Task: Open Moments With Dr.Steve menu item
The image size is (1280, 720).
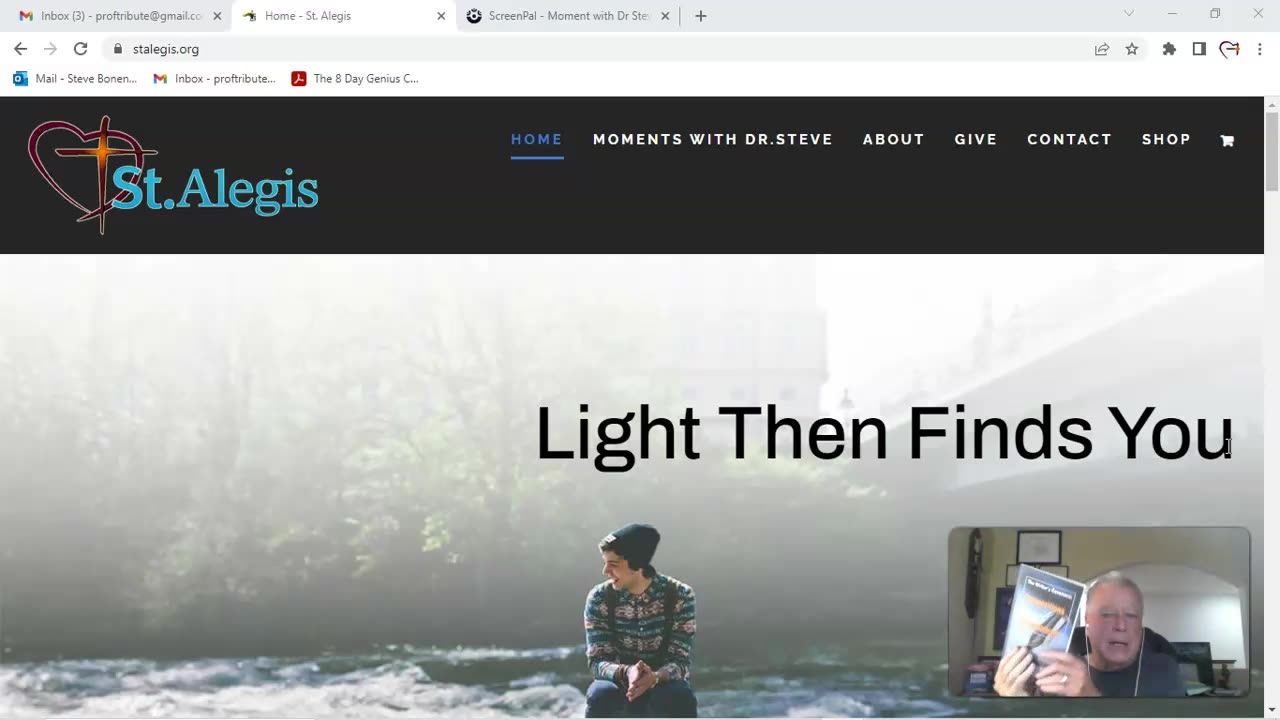Action: tap(713, 140)
